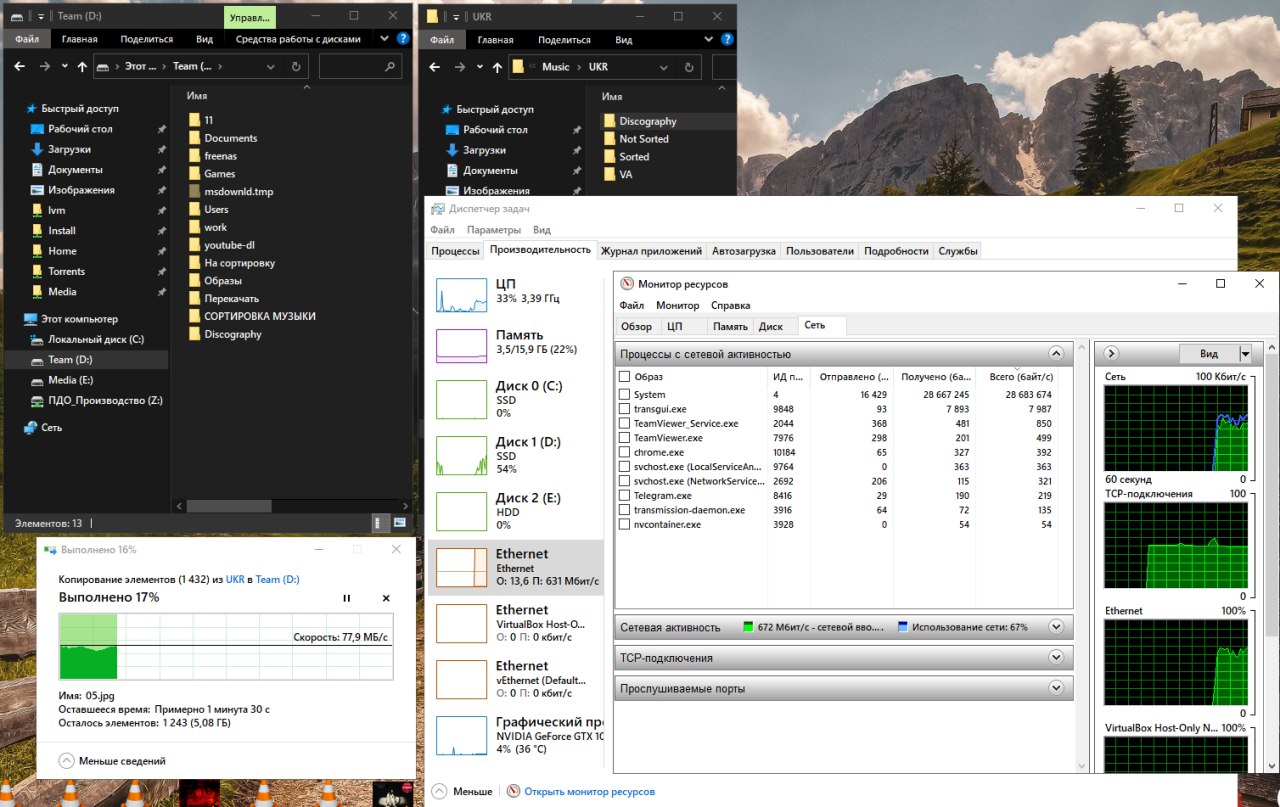Click the copy speed progress graph
Screen dimensions: 1280x807
click(225, 647)
